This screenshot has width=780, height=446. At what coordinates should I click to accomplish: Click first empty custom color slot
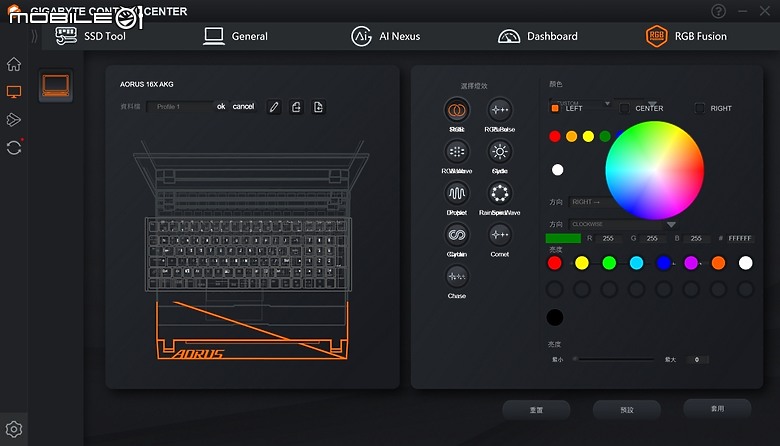pyautogui.click(x=555, y=289)
